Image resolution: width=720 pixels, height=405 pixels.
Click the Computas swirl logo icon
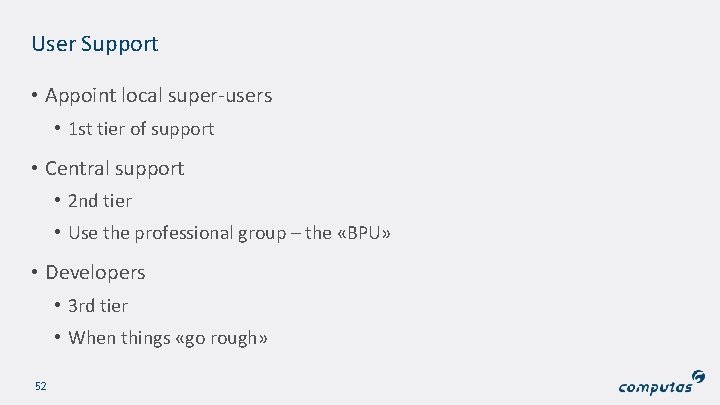coord(698,375)
